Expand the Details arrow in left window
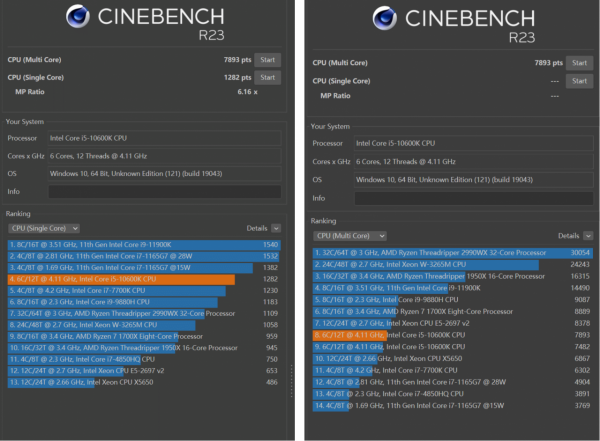 click(275, 228)
